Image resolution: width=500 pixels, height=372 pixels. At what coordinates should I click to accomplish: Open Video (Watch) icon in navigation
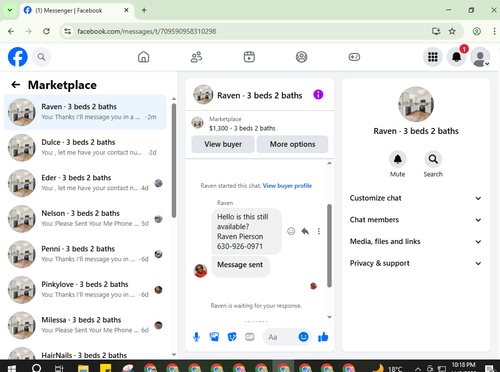[x=249, y=57]
